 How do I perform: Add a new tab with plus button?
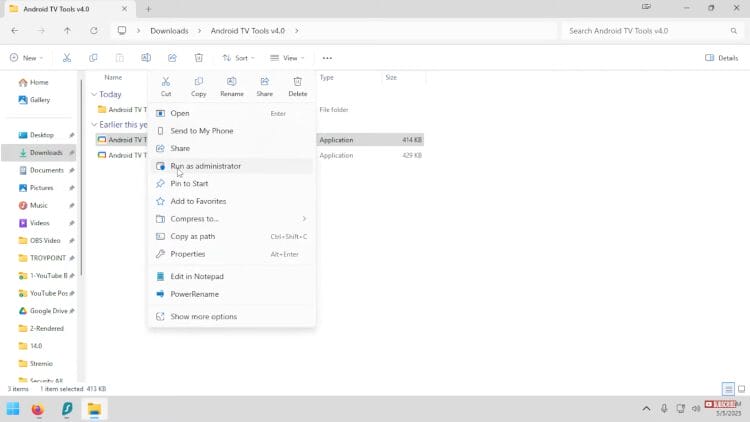[x=148, y=9]
